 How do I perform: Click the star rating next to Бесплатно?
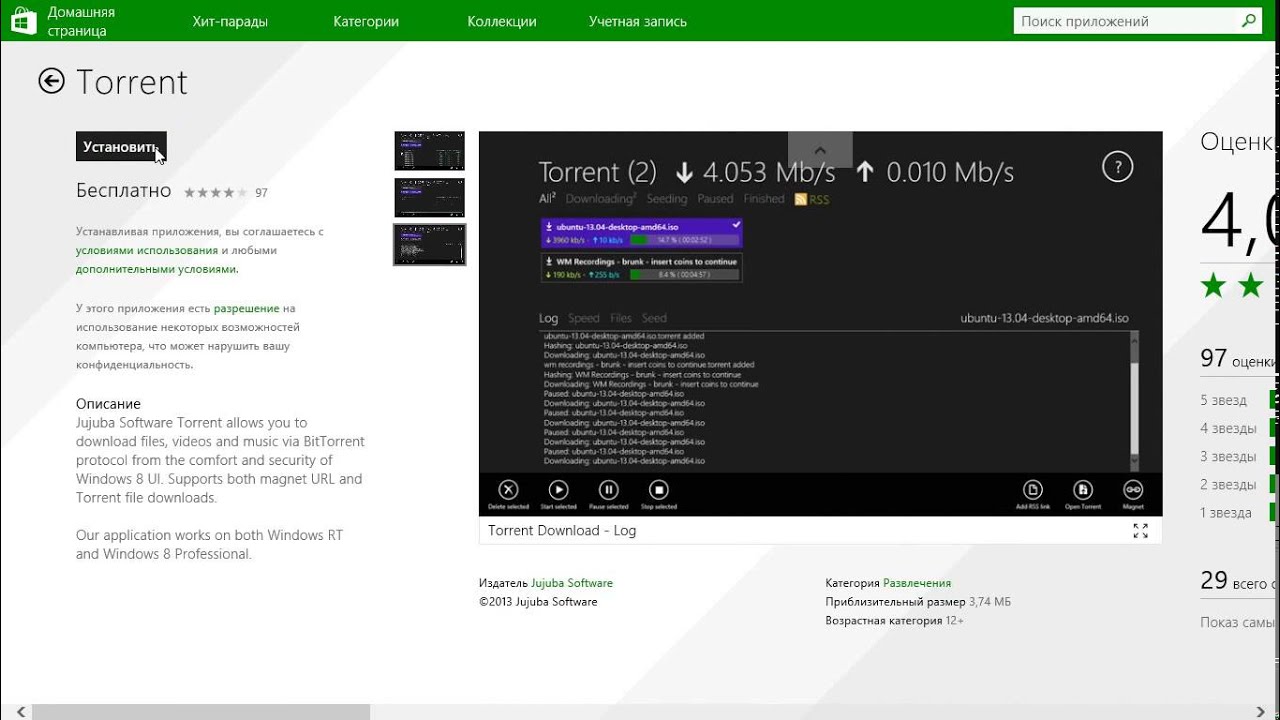tap(215, 192)
